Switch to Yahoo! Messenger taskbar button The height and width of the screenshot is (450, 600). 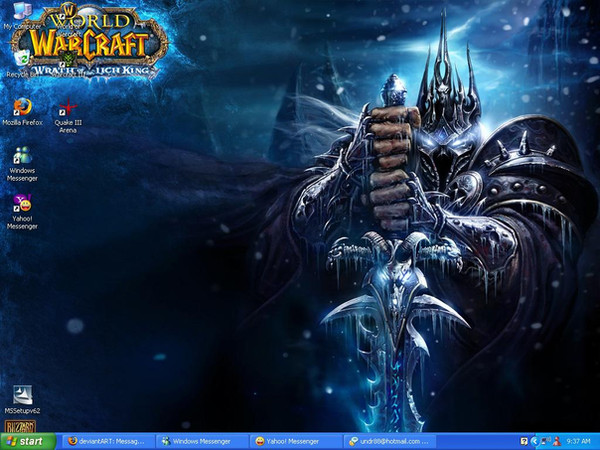click(x=295, y=441)
